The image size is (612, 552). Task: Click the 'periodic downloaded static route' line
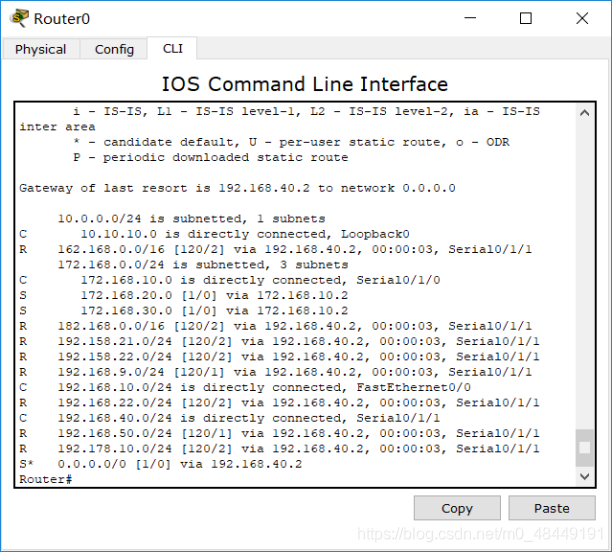pos(211,157)
